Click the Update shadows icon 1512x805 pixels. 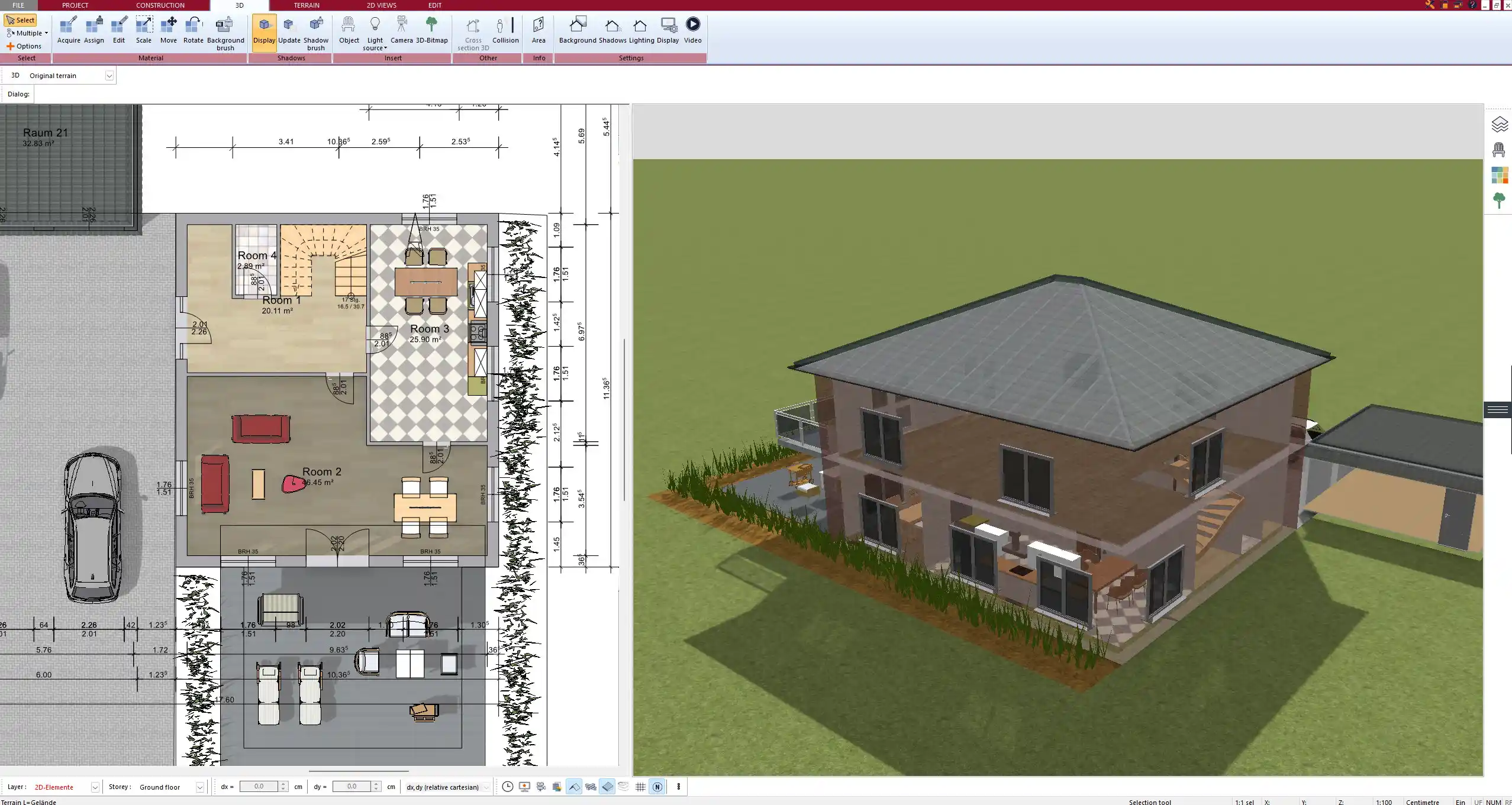(x=289, y=31)
